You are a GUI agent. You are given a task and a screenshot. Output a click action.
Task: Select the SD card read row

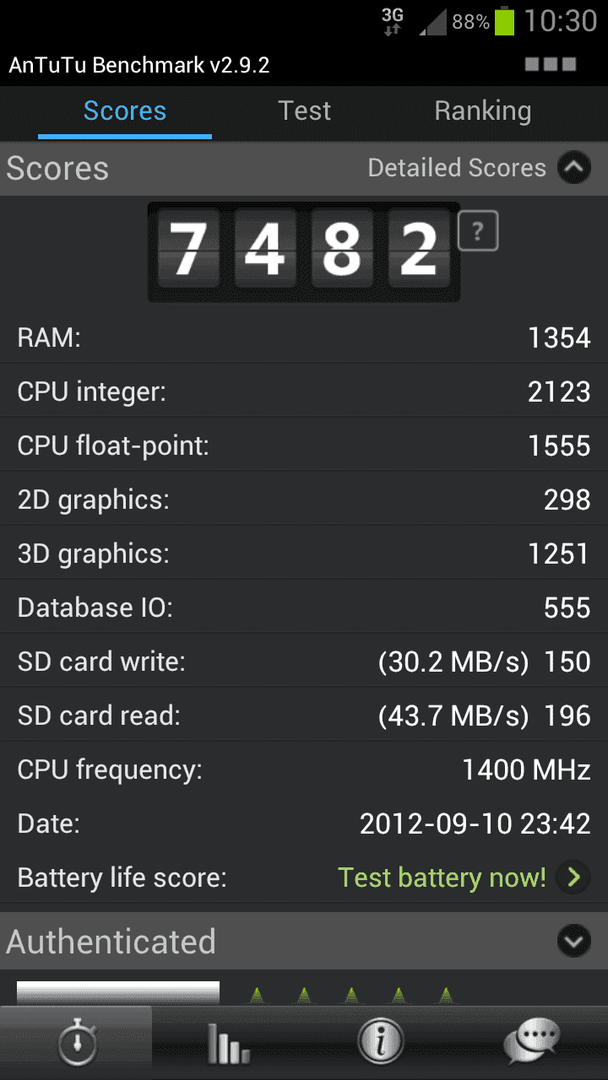point(304,715)
